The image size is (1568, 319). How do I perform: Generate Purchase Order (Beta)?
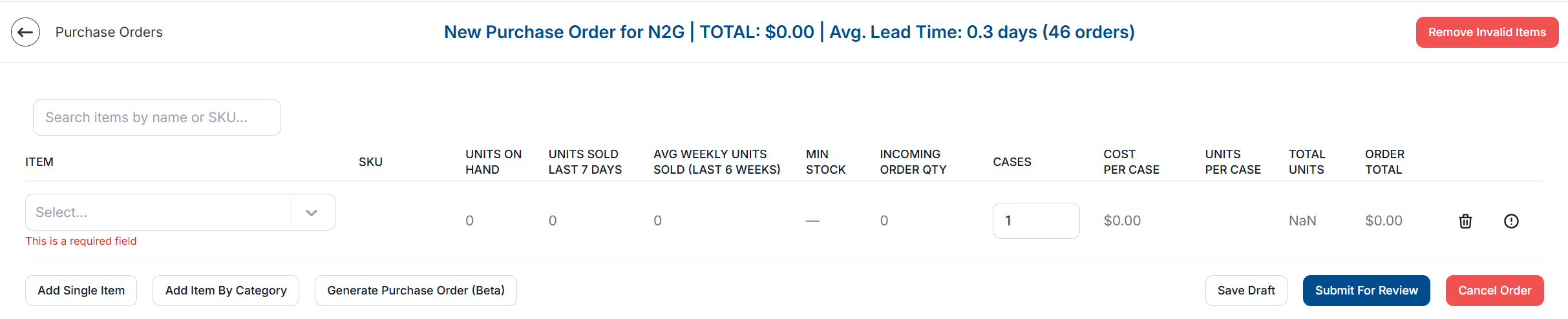tap(416, 291)
